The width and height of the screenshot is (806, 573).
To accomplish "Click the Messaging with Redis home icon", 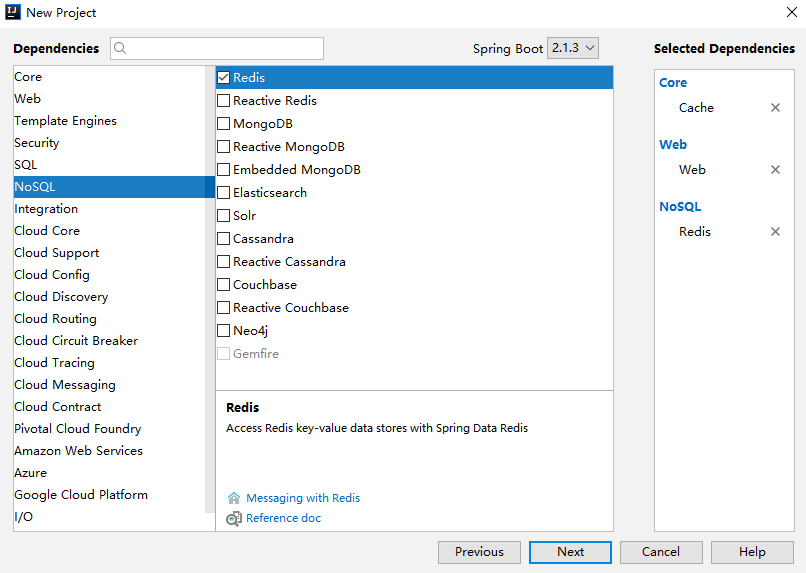I will [234, 498].
